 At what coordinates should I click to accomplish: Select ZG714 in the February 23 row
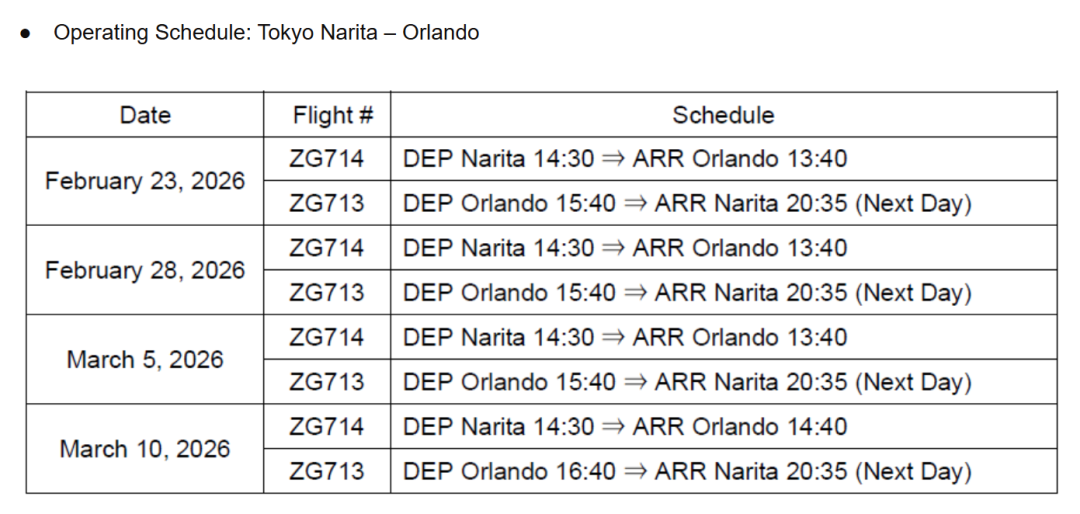coord(326,159)
